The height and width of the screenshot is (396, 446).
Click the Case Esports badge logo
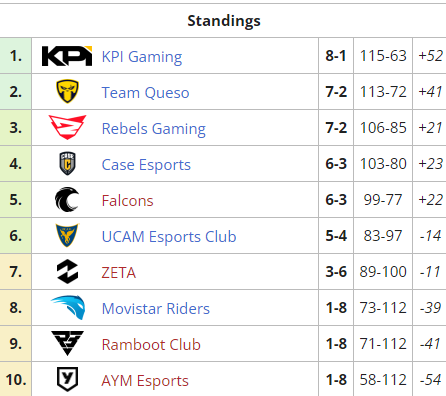point(67,163)
